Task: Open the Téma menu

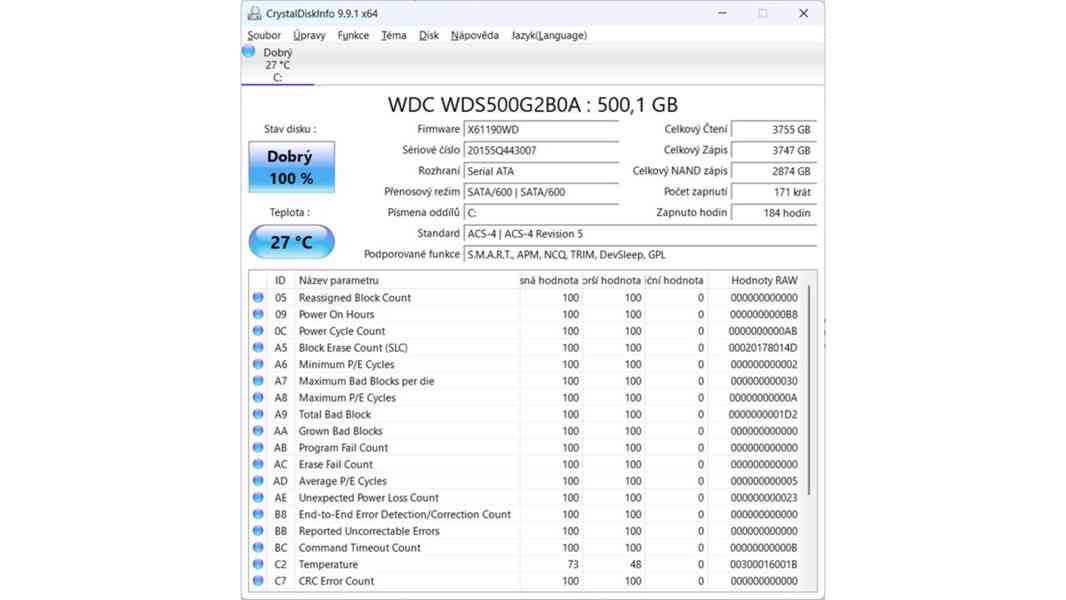Action: 394,35
